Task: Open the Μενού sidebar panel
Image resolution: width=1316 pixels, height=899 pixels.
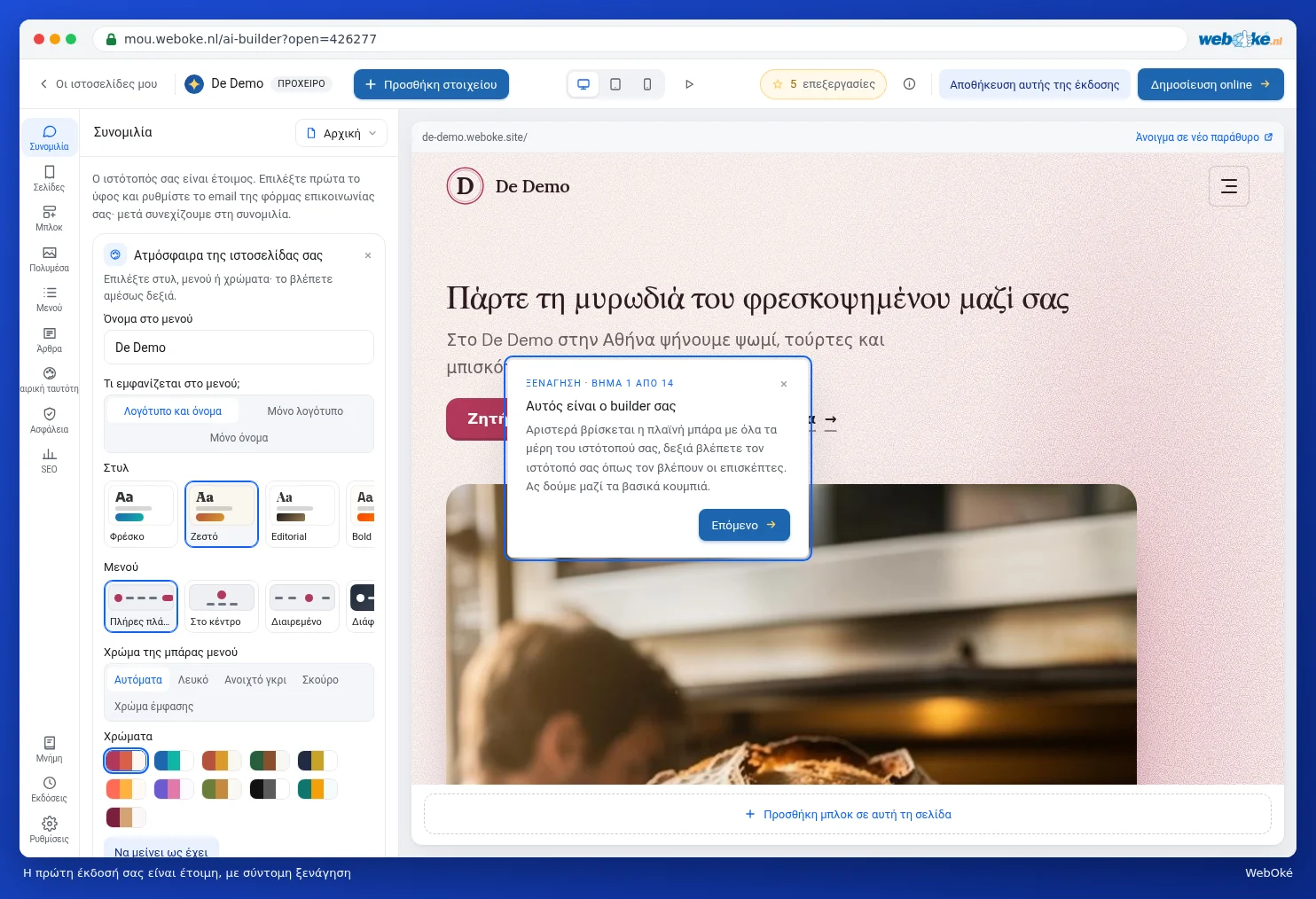Action: [49, 299]
